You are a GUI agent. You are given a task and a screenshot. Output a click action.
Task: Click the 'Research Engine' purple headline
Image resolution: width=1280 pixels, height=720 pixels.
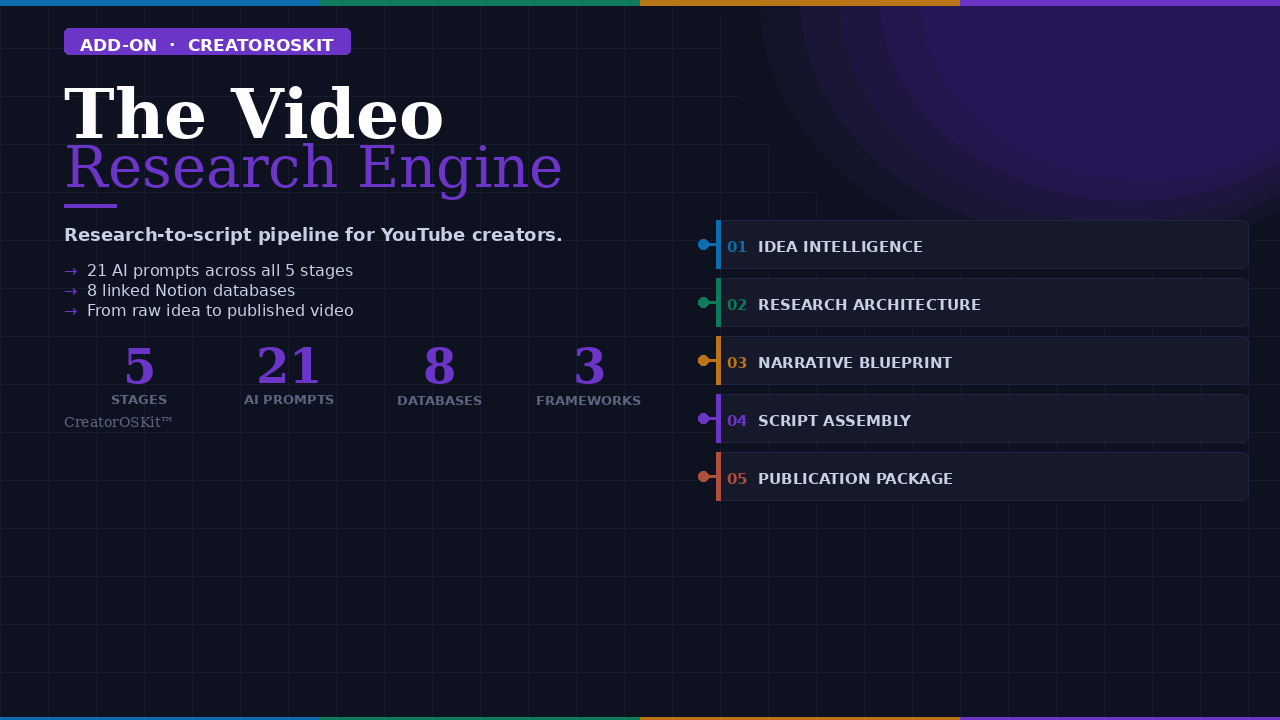pos(314,170)
